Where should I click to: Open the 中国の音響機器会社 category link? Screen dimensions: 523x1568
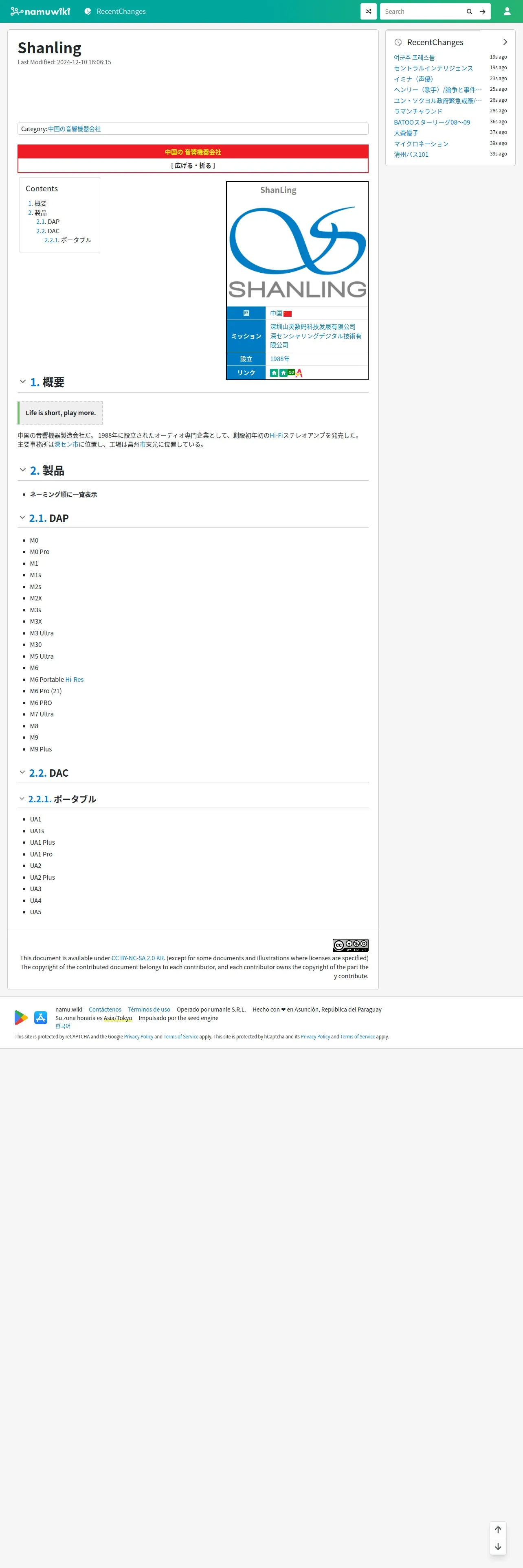click(x=74, y=129)
